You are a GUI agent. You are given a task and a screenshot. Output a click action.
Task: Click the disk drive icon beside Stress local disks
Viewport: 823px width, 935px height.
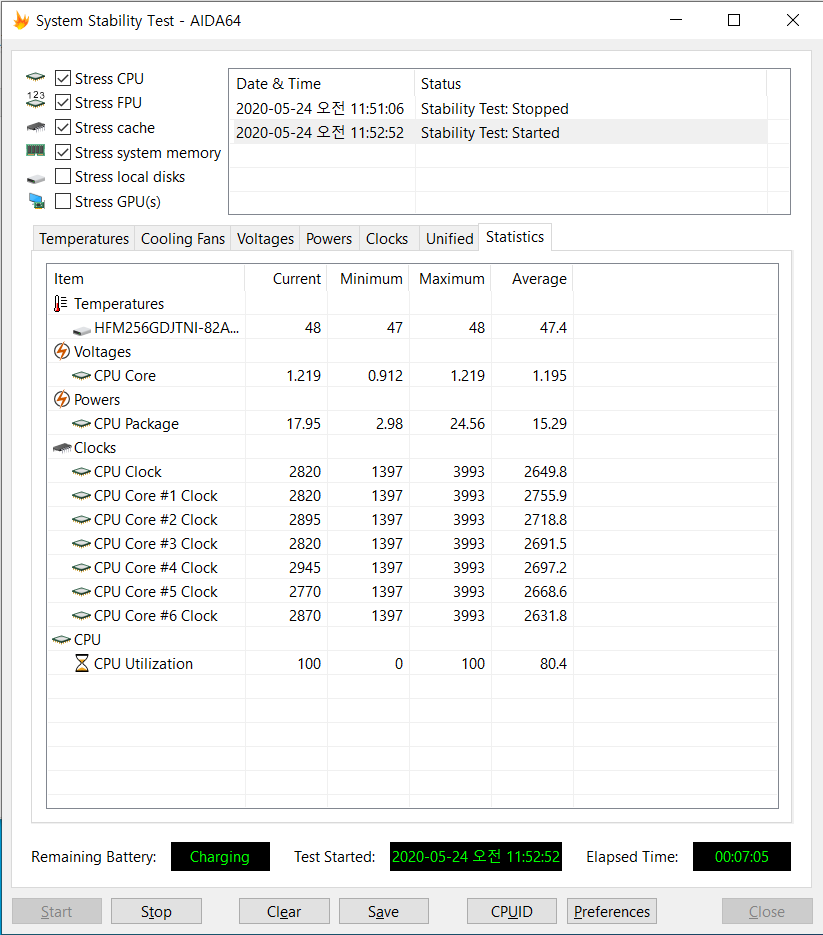(36, 178)
